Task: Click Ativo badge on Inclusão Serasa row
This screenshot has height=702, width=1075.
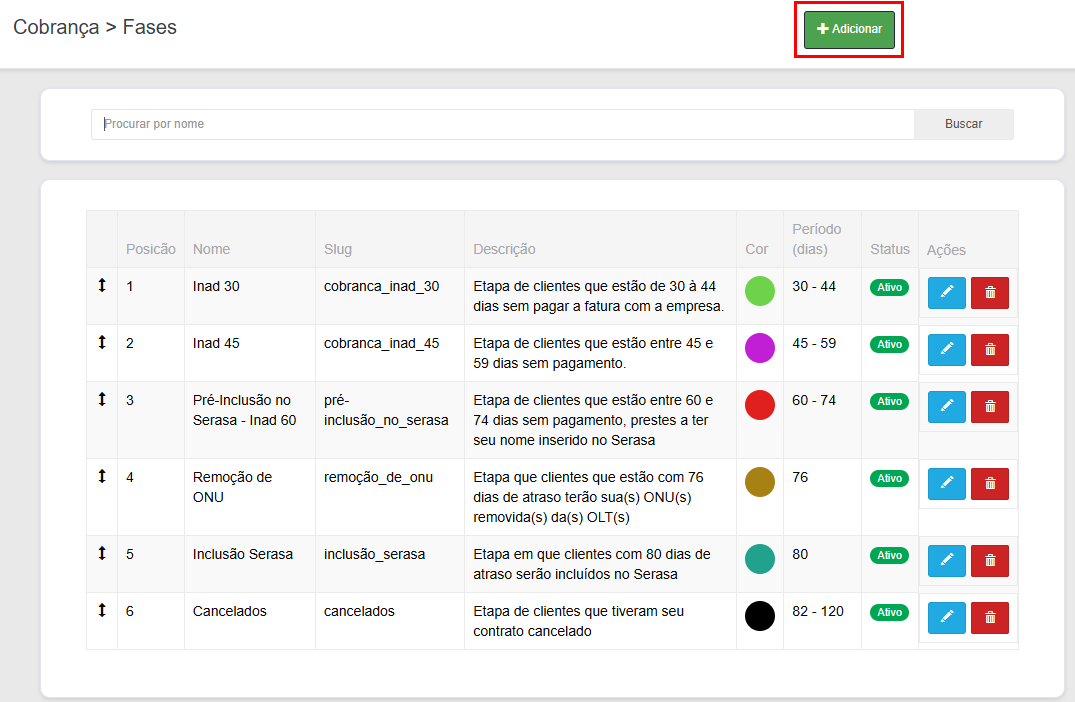Action: 889,555
